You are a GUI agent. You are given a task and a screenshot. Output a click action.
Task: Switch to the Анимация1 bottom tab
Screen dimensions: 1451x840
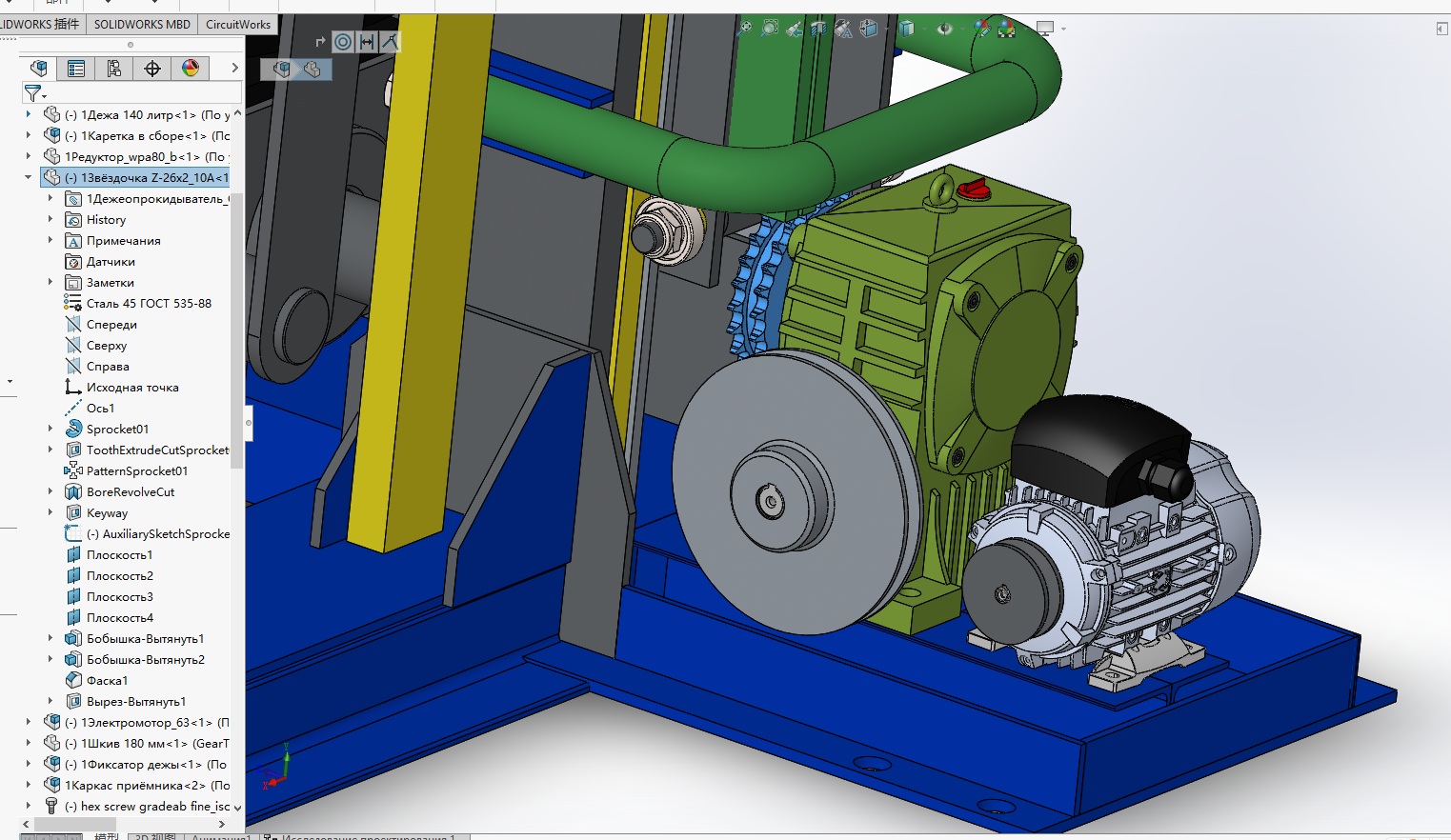click(220, 836)
